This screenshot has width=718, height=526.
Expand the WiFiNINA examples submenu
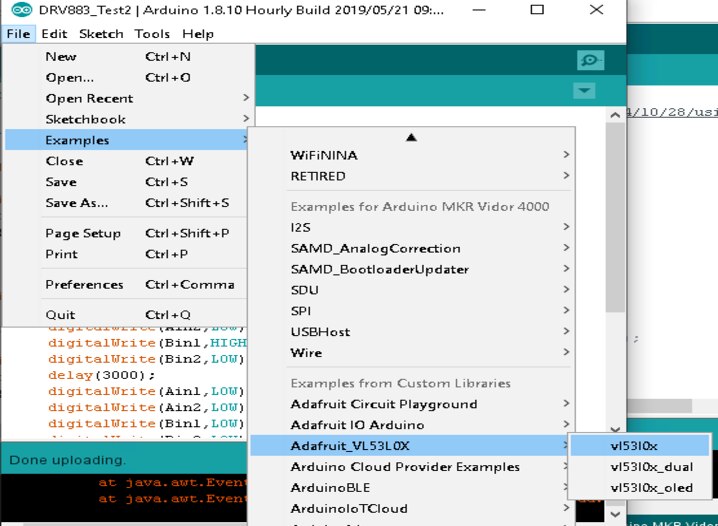[x=323, y=155]
